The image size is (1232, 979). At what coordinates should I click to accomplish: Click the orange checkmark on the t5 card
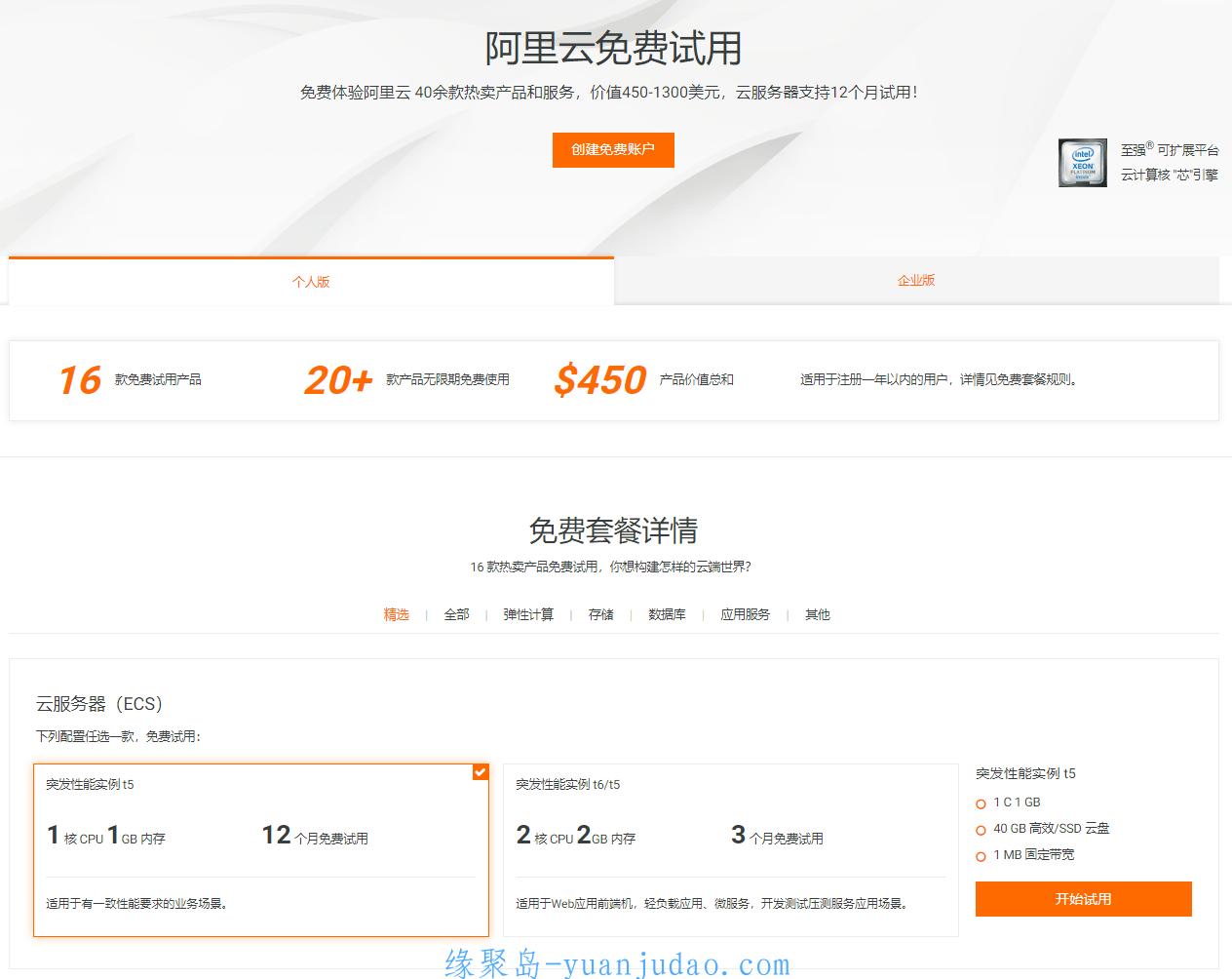pyautogui.click(x=481, y=771)
